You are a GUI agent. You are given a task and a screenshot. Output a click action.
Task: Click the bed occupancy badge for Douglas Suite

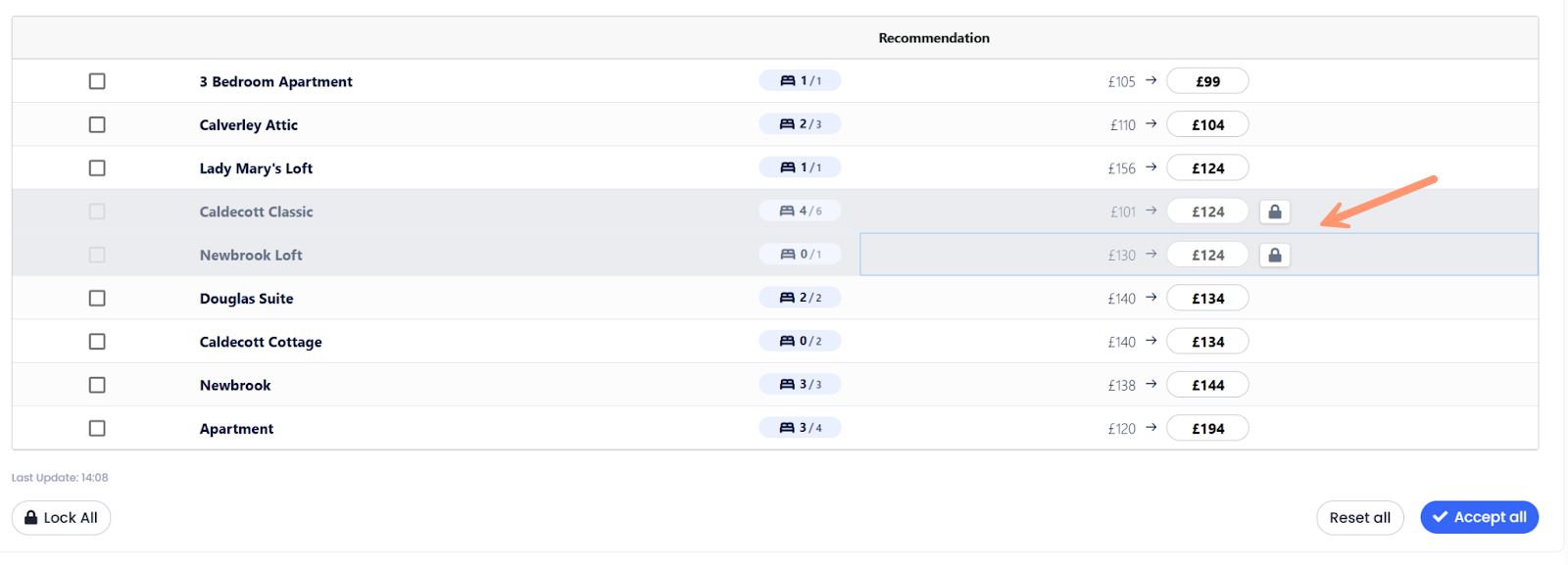pyautogui.click(x=800, y=298)
